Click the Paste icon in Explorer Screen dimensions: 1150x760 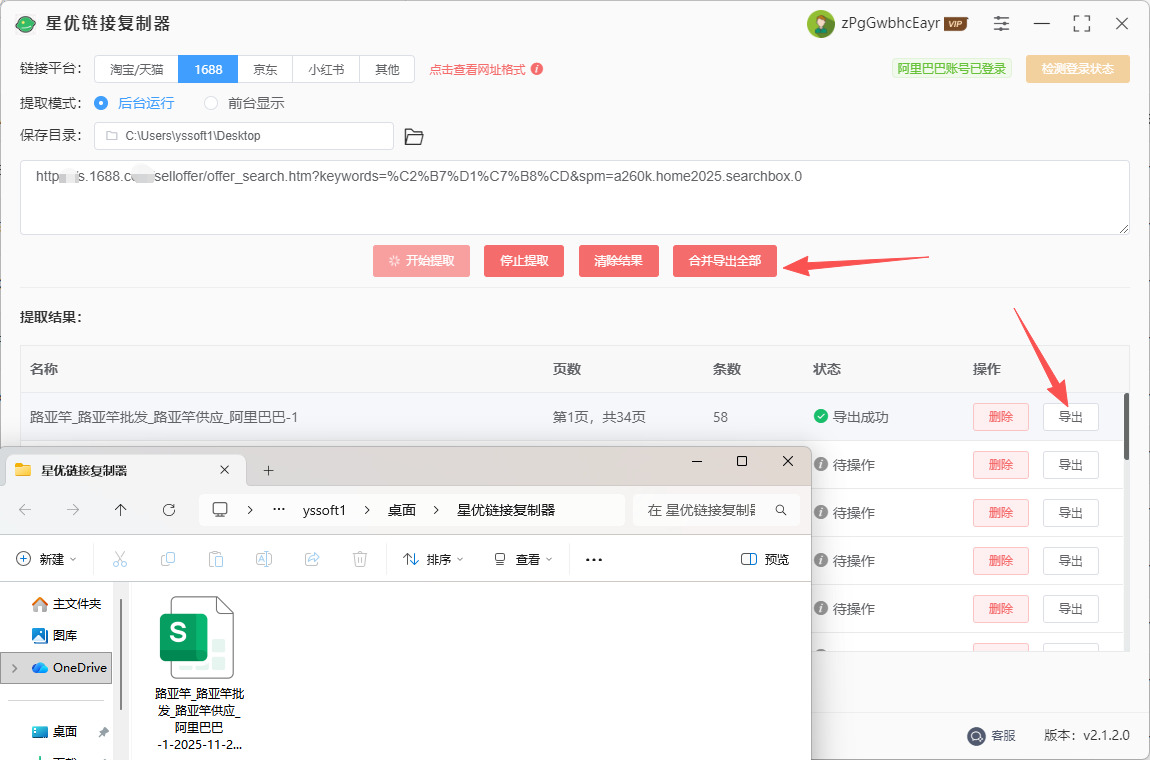click(216, 560)
